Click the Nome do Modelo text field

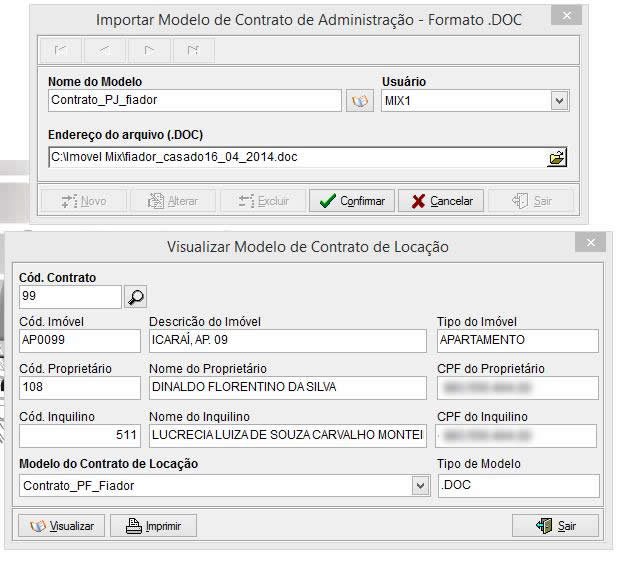[x=195, y=100]
